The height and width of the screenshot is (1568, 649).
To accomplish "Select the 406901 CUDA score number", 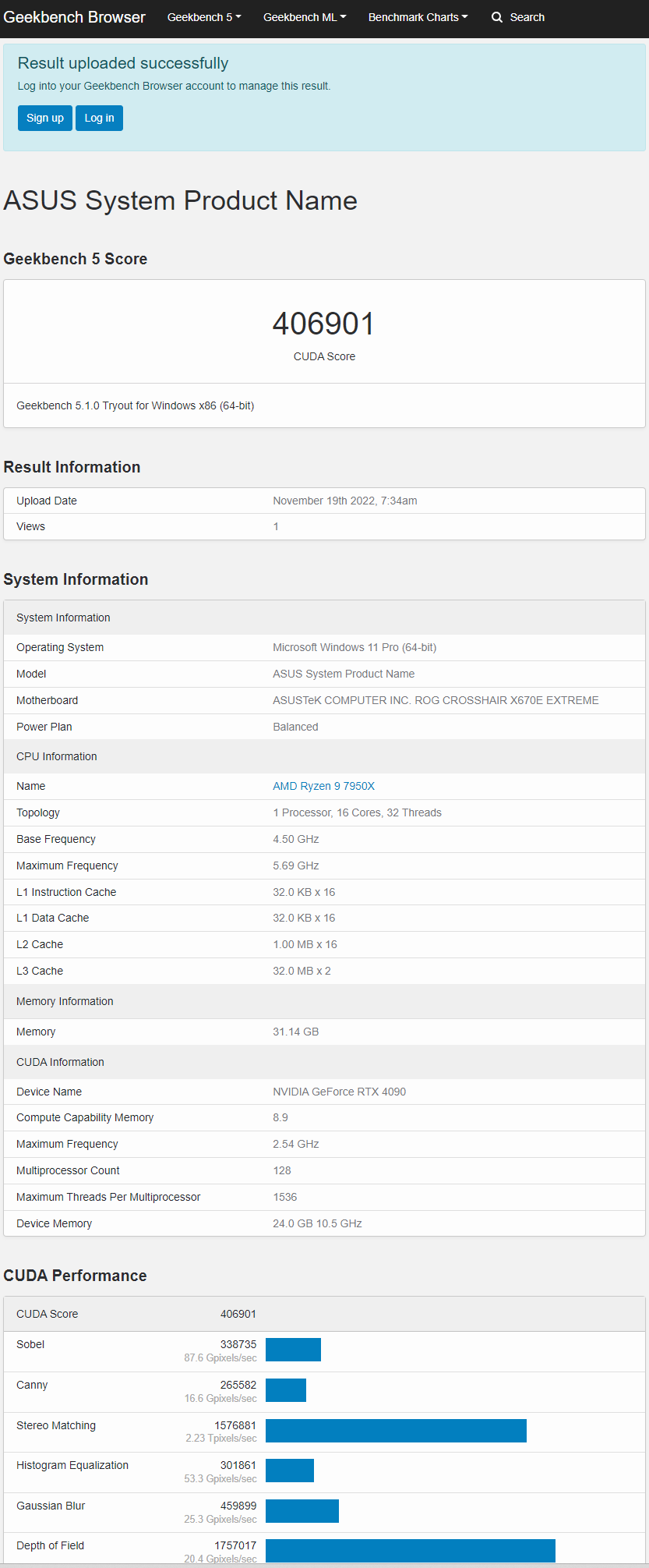I will pos(324,324).
